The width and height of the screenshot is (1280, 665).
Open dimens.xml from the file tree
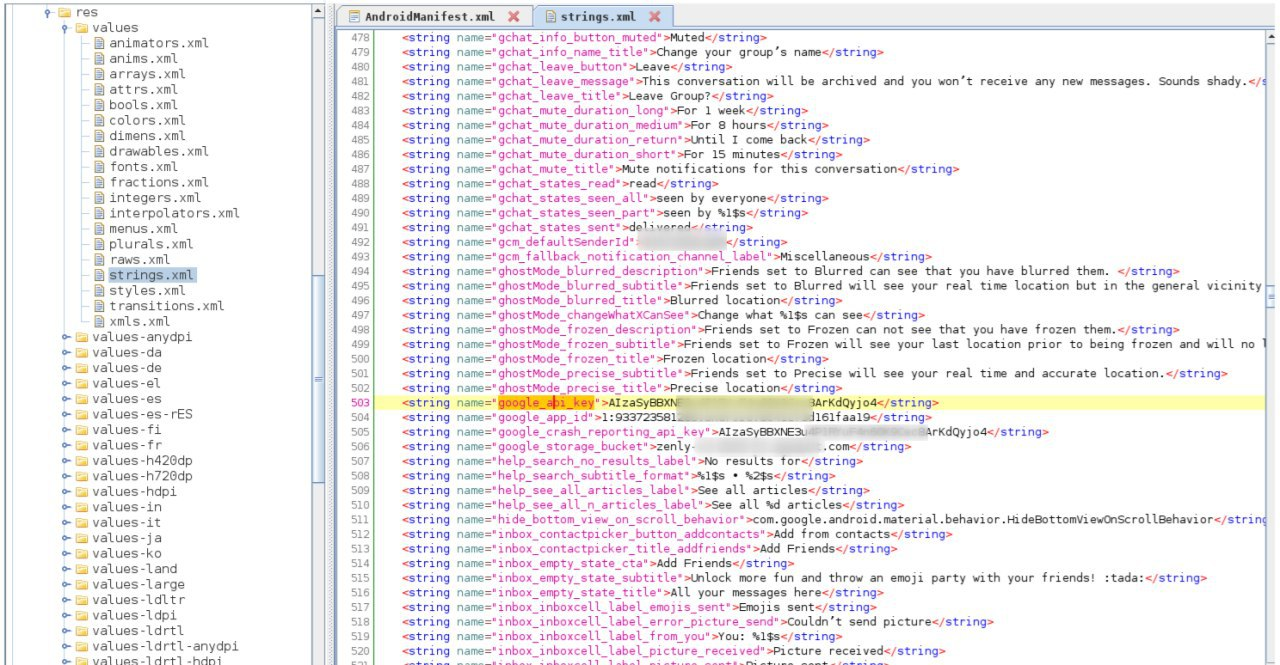[x=147, y=136]
